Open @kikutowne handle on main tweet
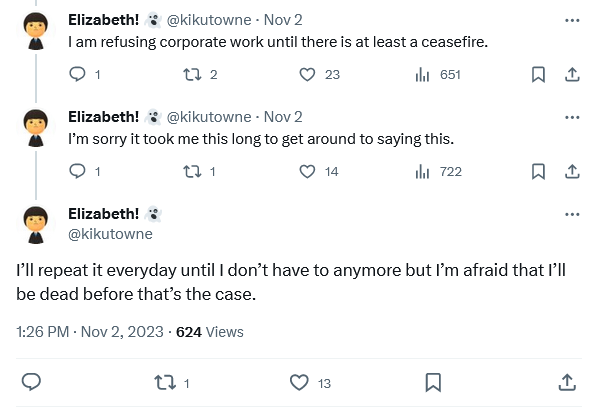This screenshot has height=407, width=598. pos(110,234)
